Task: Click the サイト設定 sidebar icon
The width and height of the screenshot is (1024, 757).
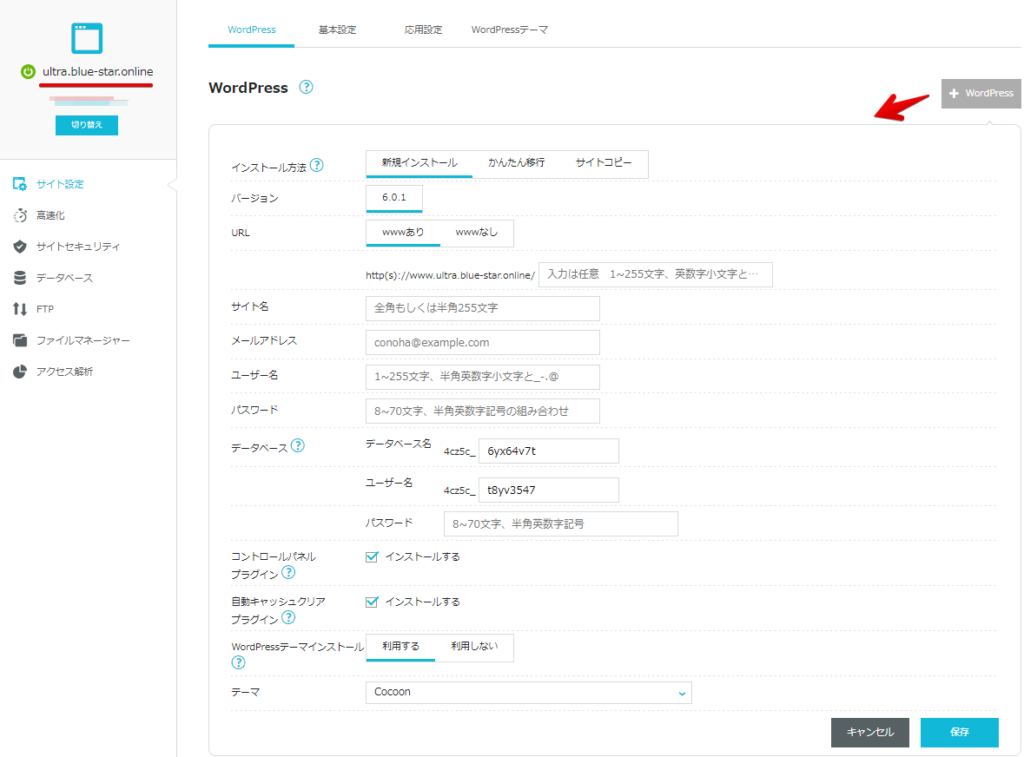Action: tap(20, 184)
